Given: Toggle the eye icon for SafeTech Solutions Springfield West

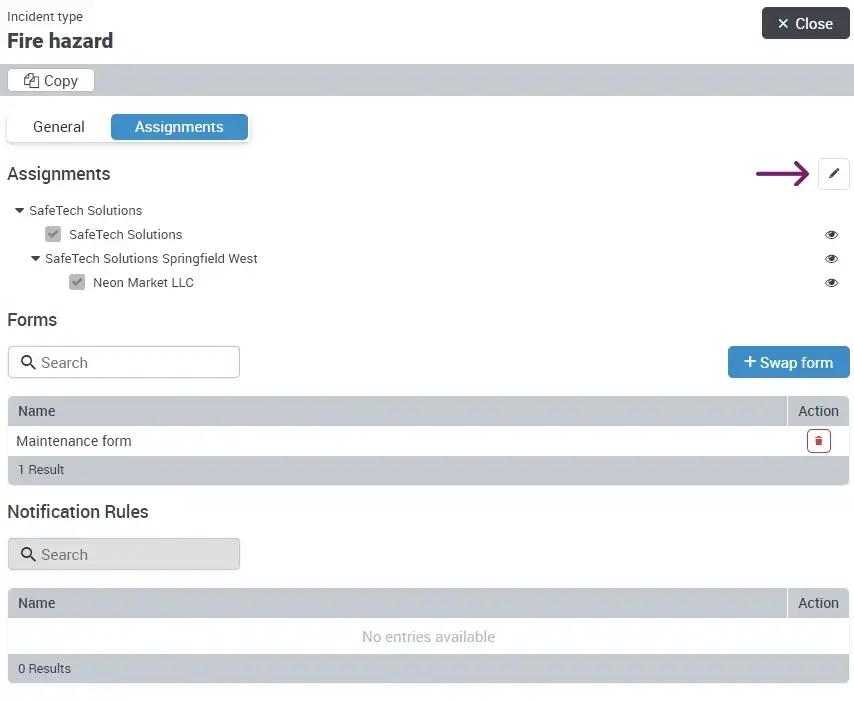Looking at the screenshot, I should (x=831, y=259).
